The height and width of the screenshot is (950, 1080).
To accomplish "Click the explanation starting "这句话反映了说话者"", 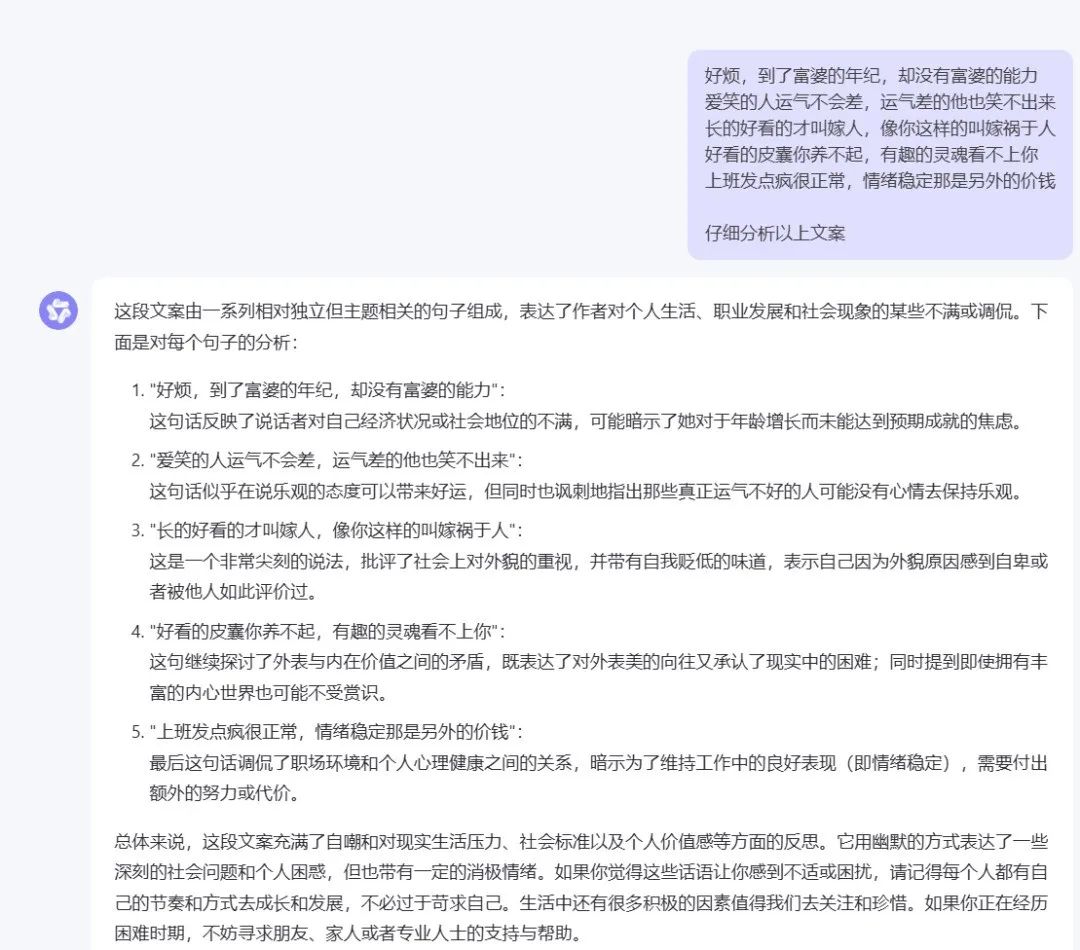I will (x=585, y=421).
